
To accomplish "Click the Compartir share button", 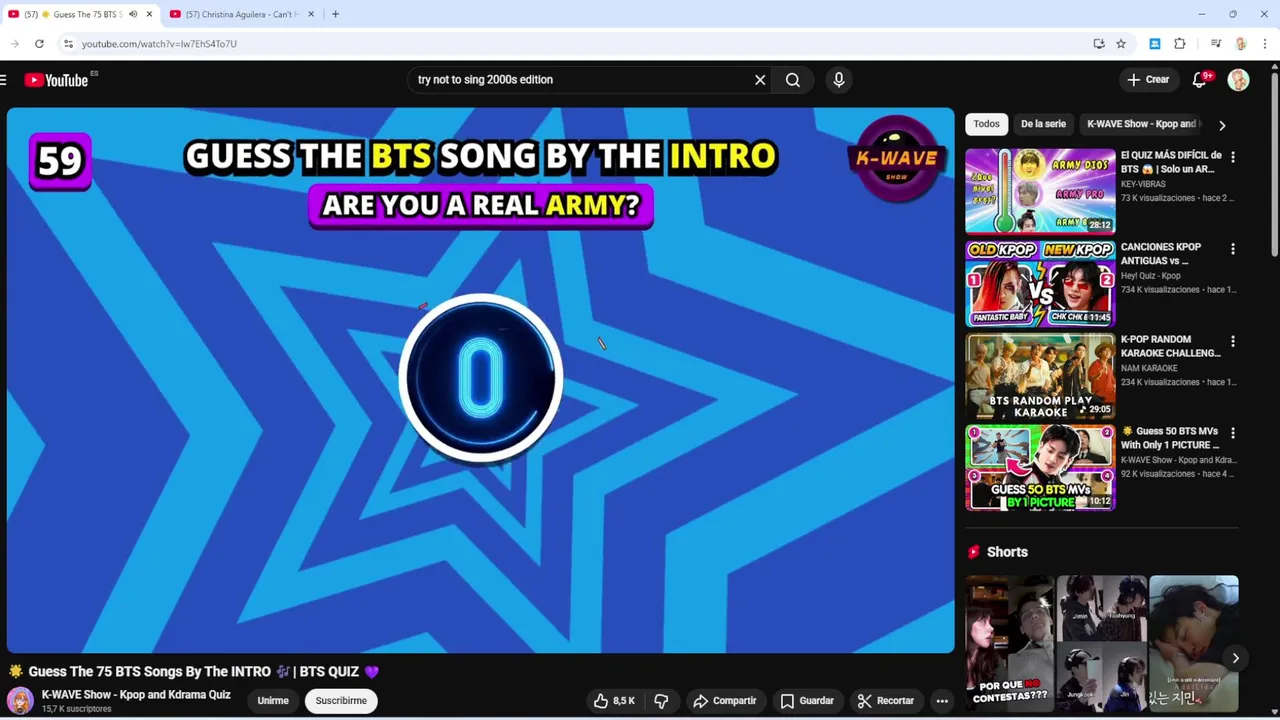I will pos(724,701).
